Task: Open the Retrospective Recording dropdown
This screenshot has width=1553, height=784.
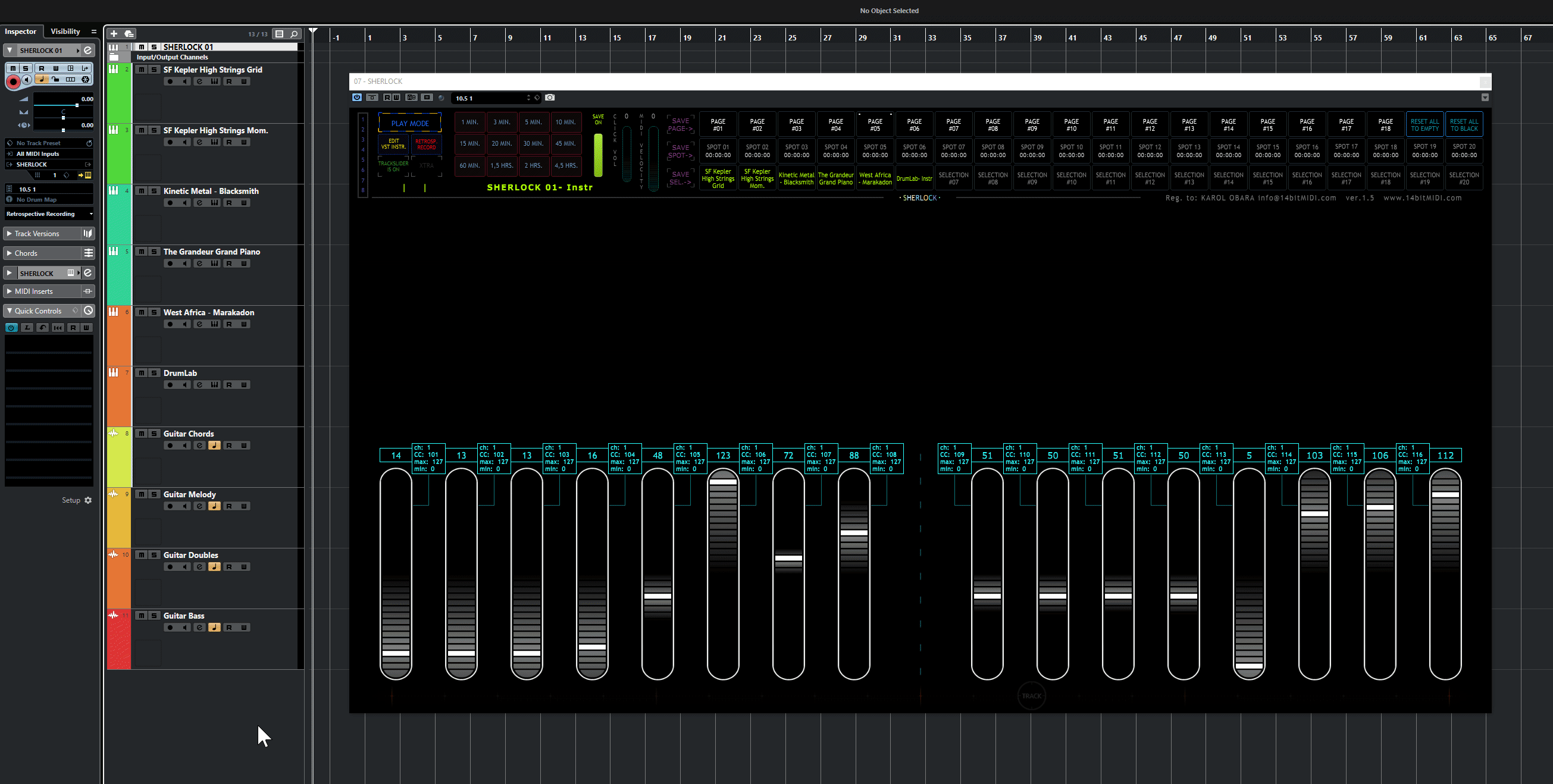Action: (48, 214)
